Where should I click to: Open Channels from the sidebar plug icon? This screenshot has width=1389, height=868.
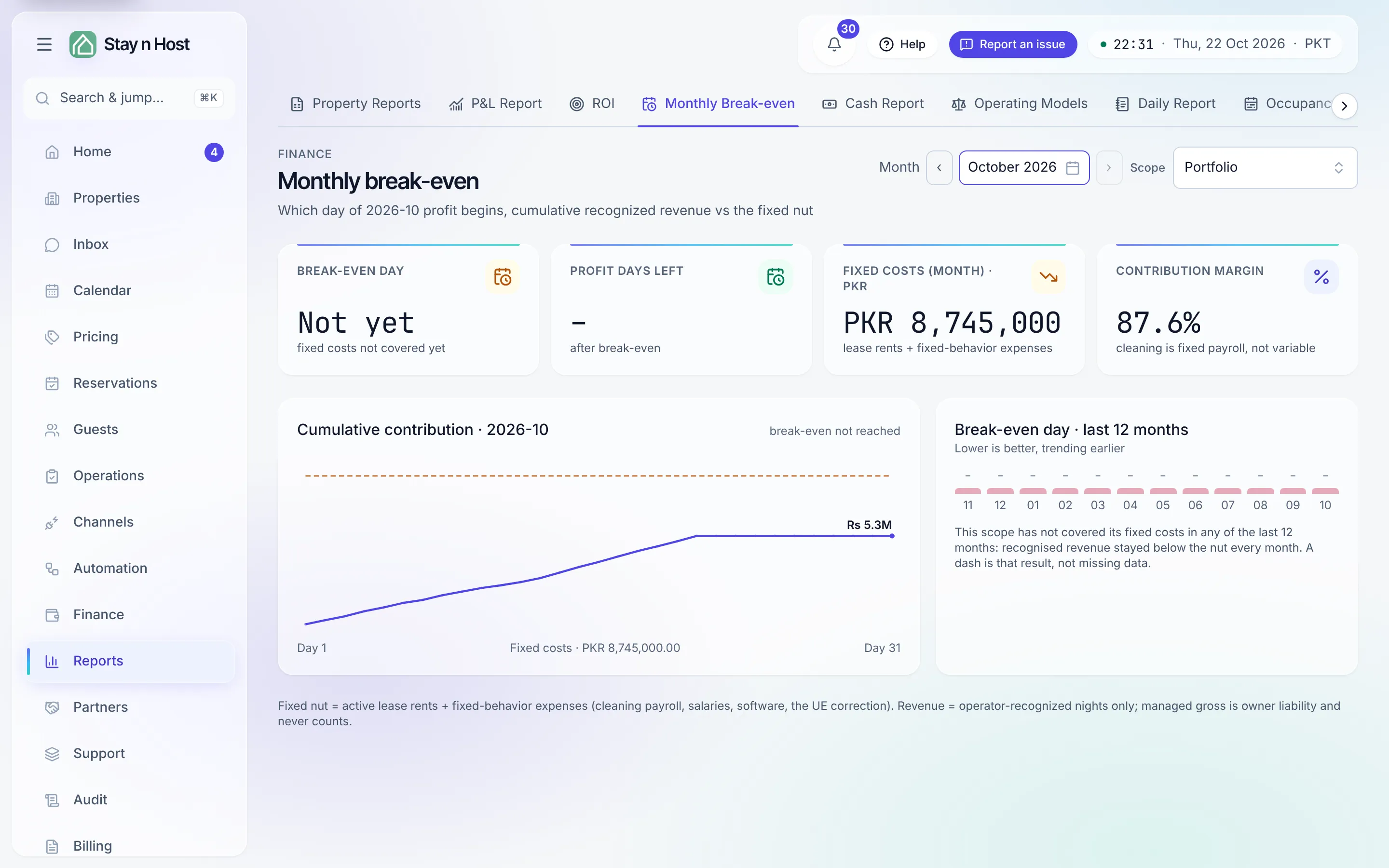(52, 522)
